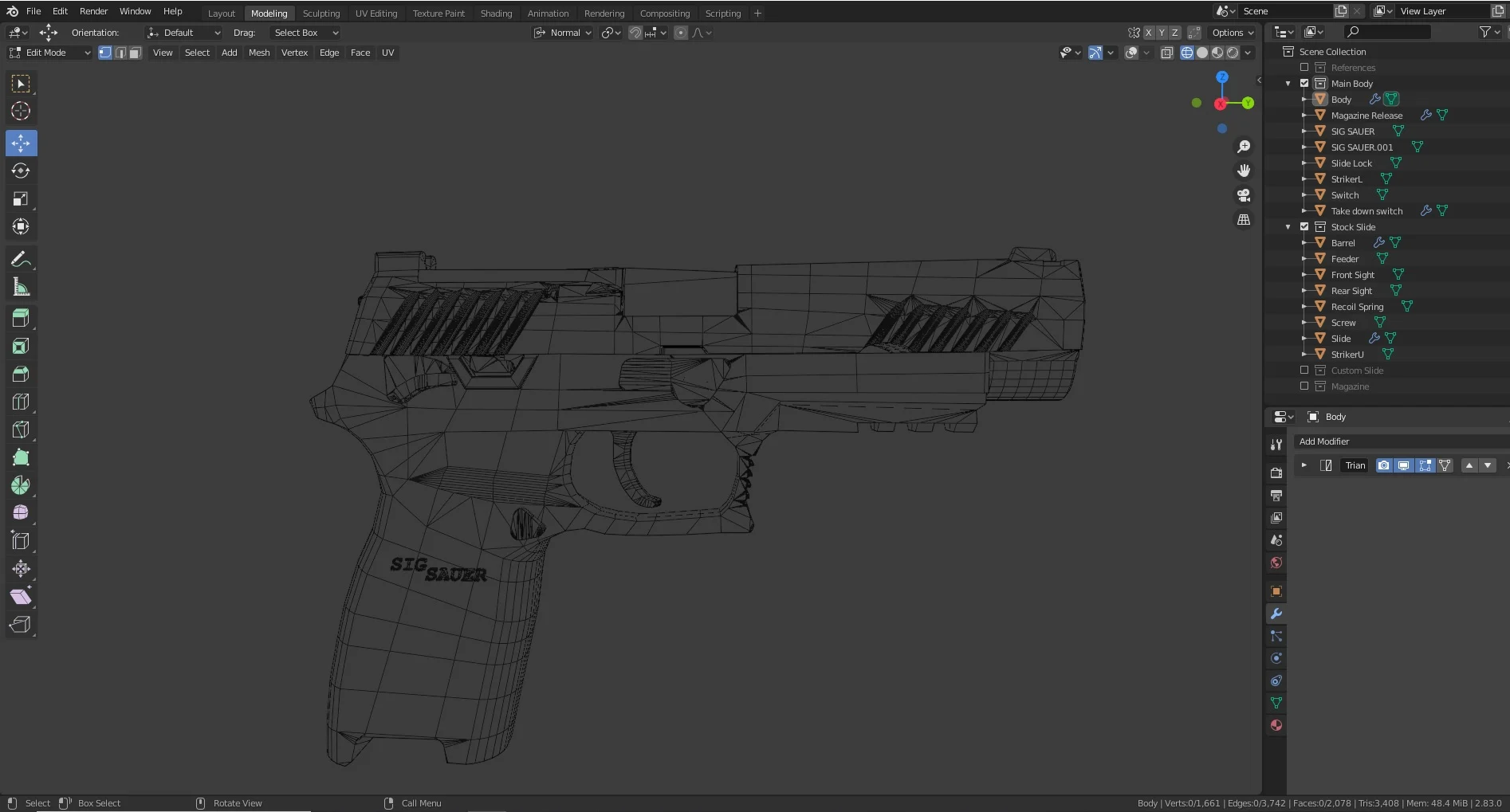
Task: Add a new workspace tab
Action: point(757,14)
